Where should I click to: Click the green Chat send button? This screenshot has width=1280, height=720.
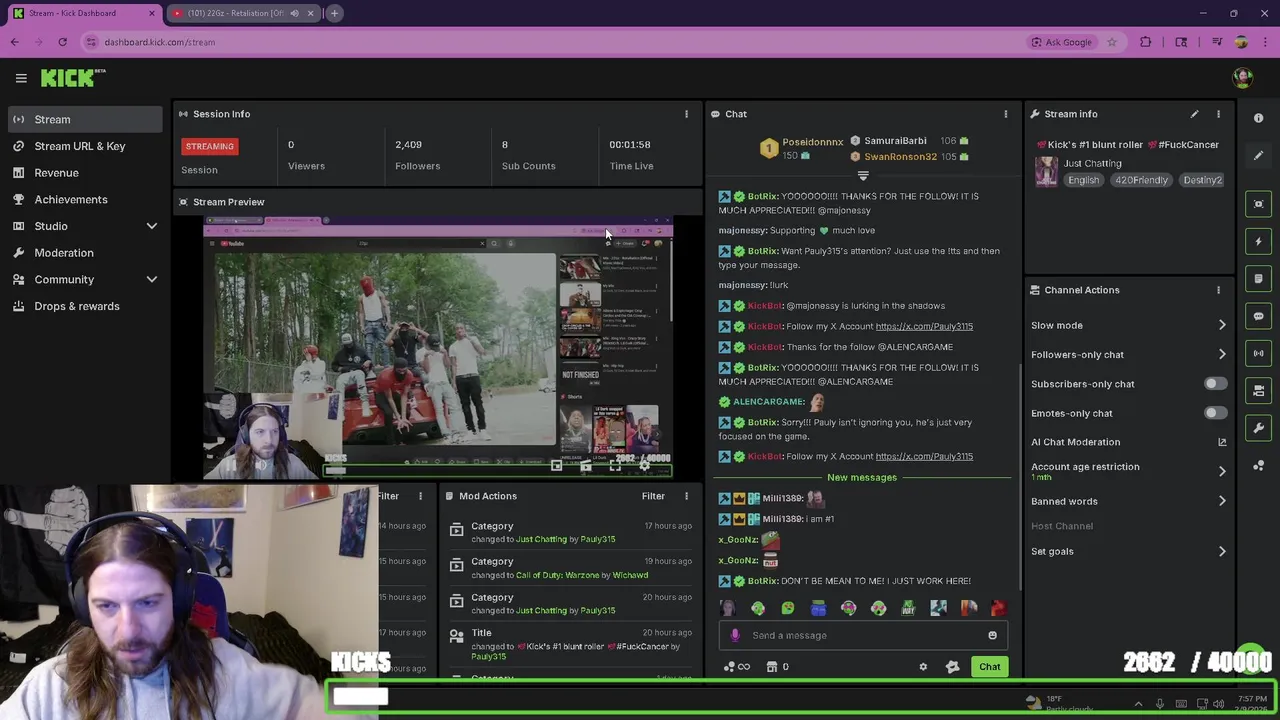989,667
